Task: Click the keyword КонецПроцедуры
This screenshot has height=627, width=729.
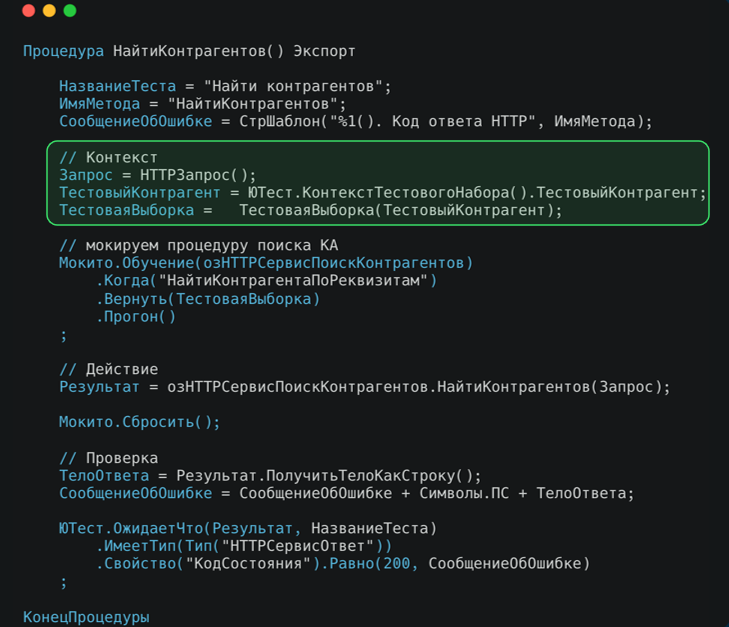Action: click(x=86, y=617)
